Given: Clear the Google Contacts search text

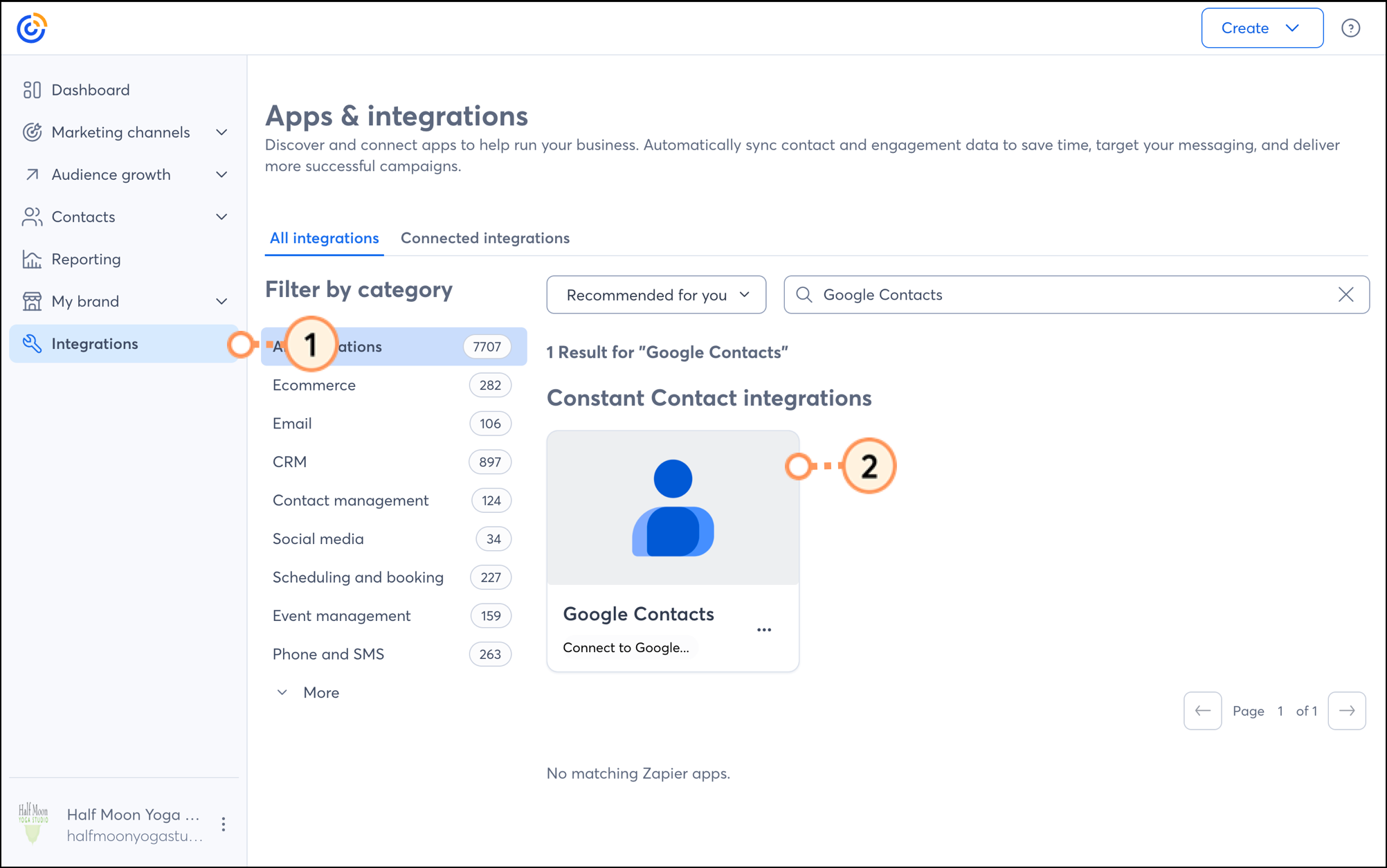Looking at the screenshot, I should pos(1345,295).
